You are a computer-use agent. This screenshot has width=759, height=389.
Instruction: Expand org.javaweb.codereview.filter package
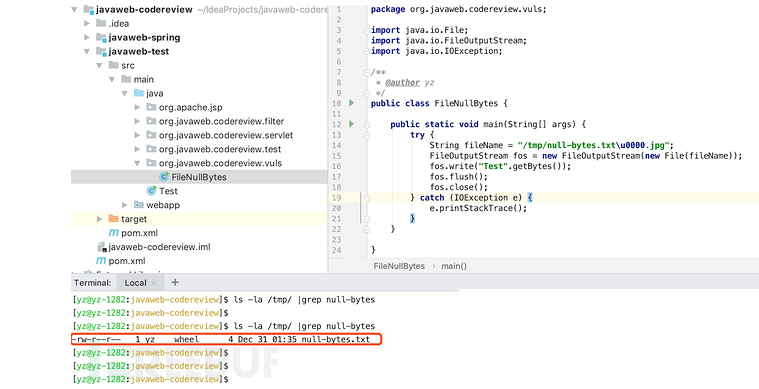click(137, 121)
